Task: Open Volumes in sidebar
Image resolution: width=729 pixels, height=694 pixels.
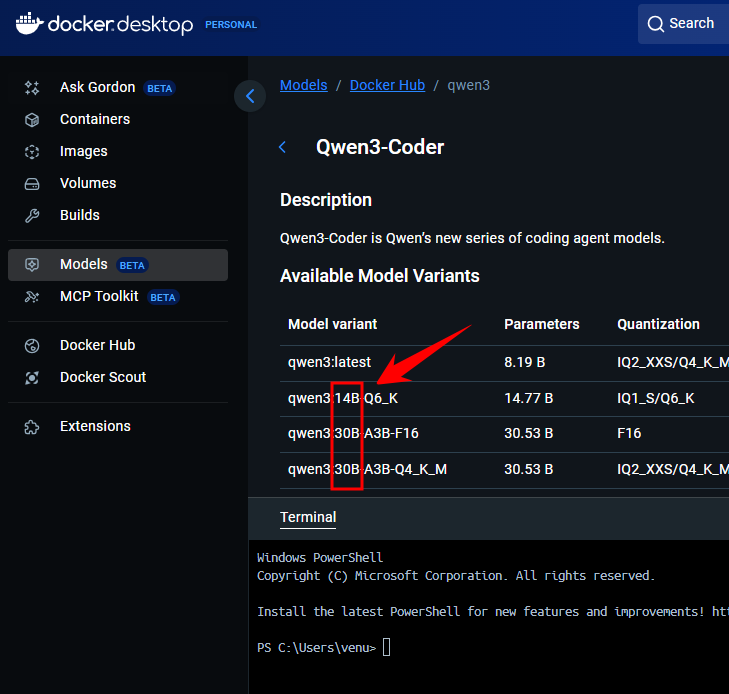Action: [118, 184]
